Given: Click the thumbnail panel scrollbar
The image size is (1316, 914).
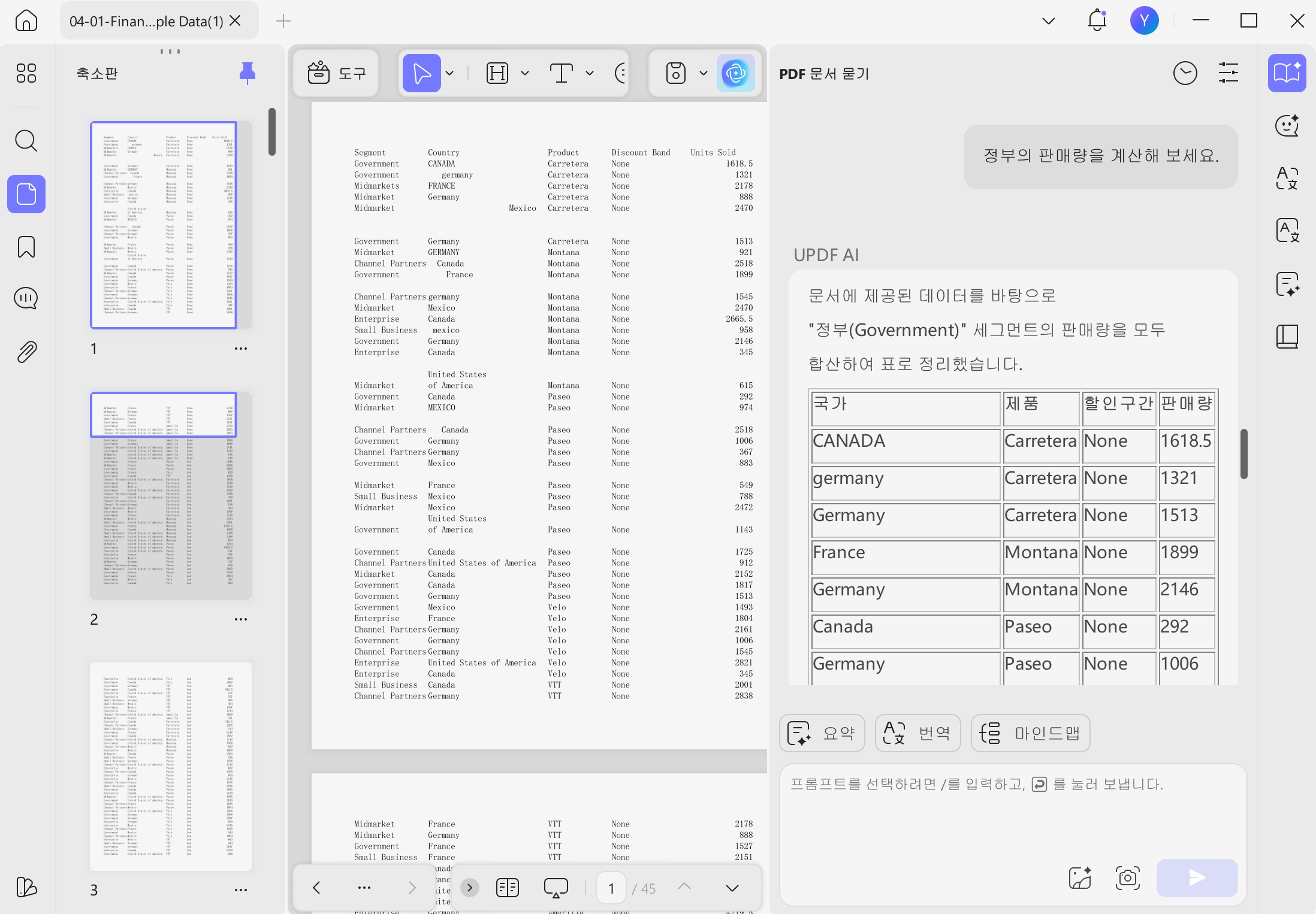Looking at the screenshot, I should (x=272, y=132).
